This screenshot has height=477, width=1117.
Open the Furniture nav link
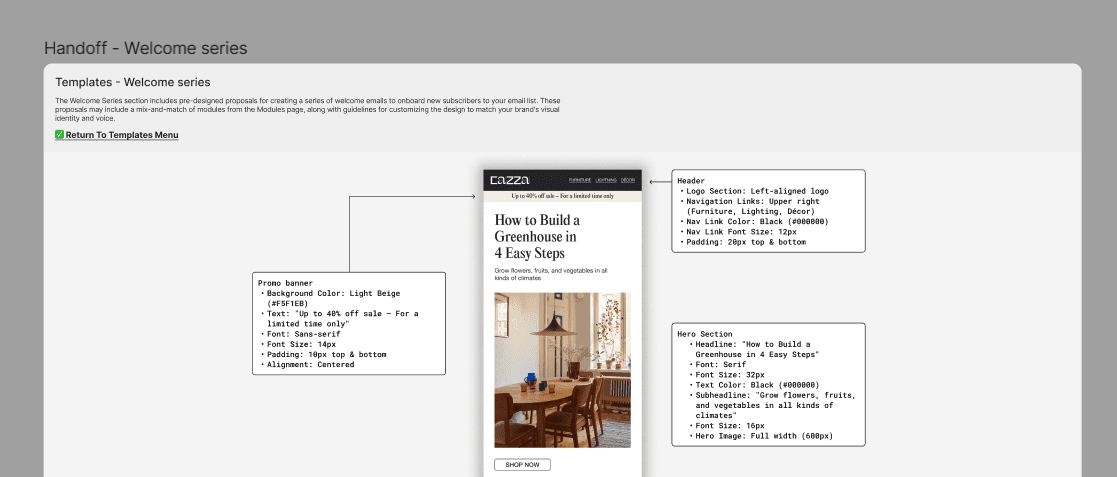[580, 180]
